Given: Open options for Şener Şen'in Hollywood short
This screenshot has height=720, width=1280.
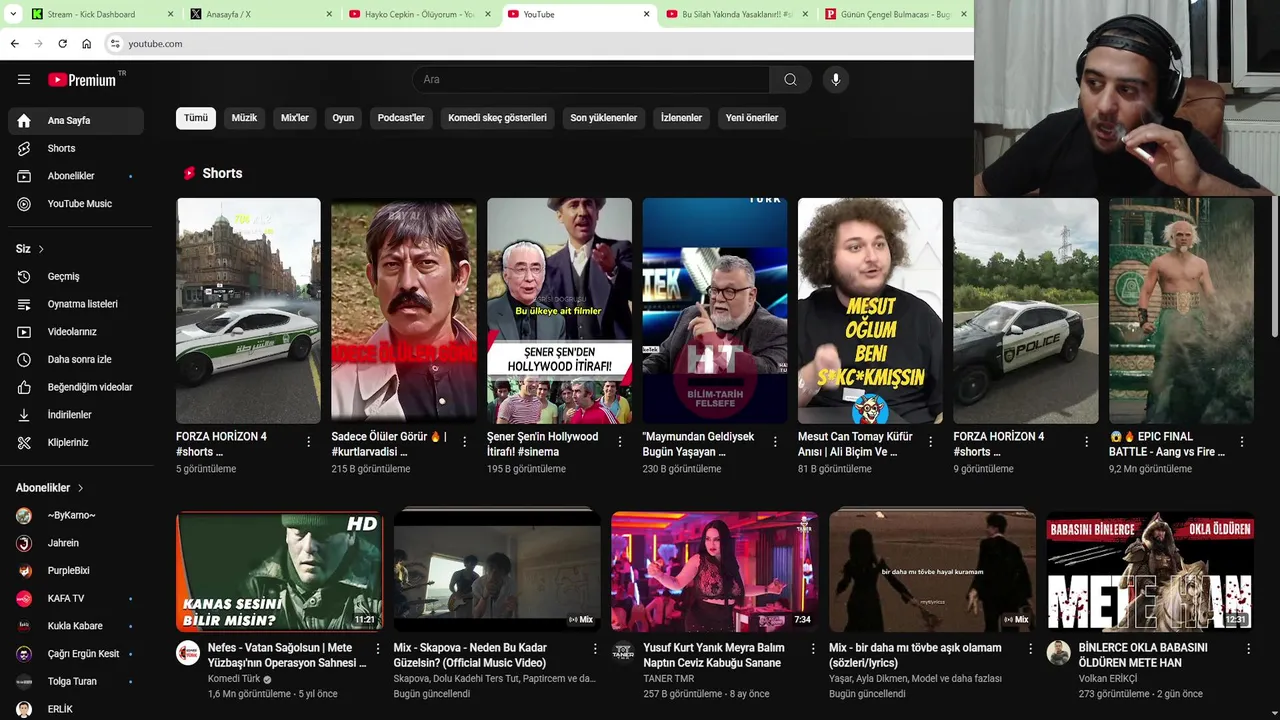Looking at the screenshot, I should point(620,441).
